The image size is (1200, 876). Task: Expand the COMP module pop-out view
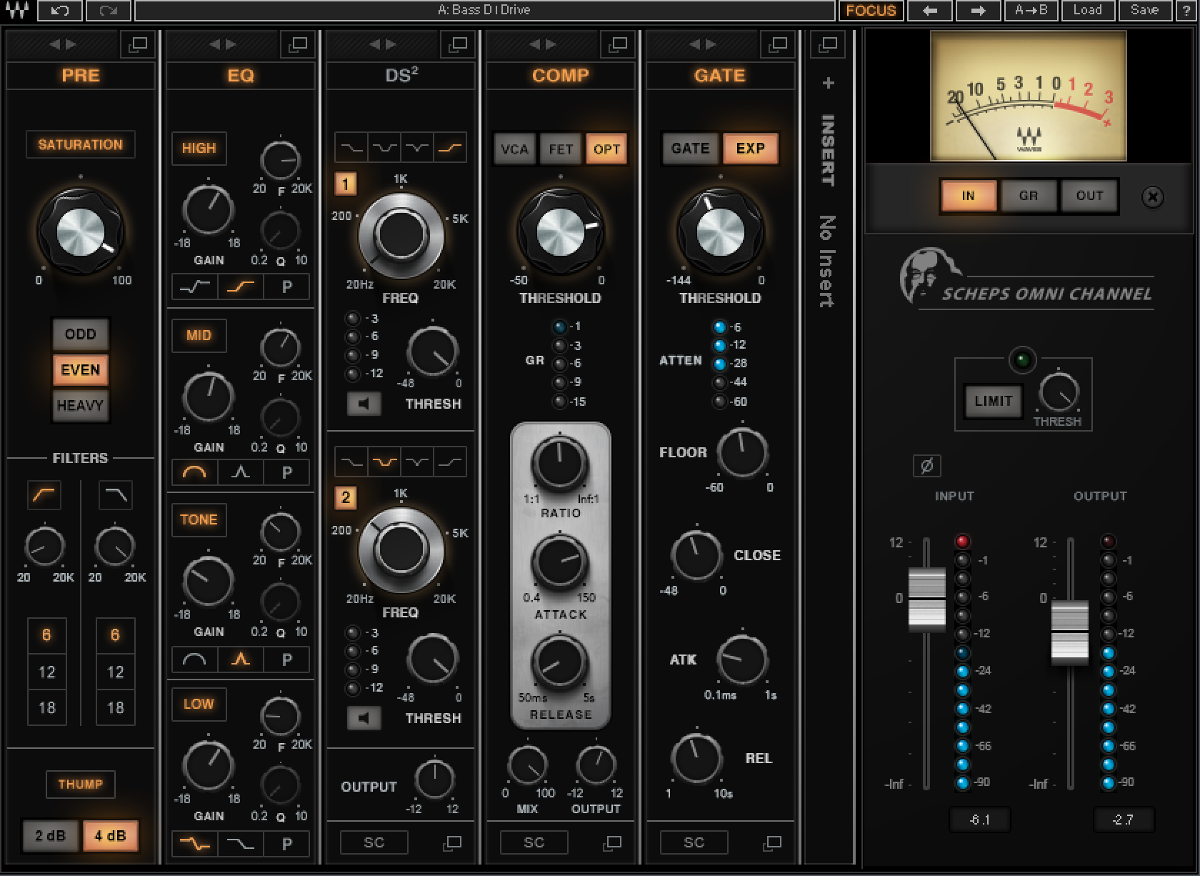[x=617, y=44]
